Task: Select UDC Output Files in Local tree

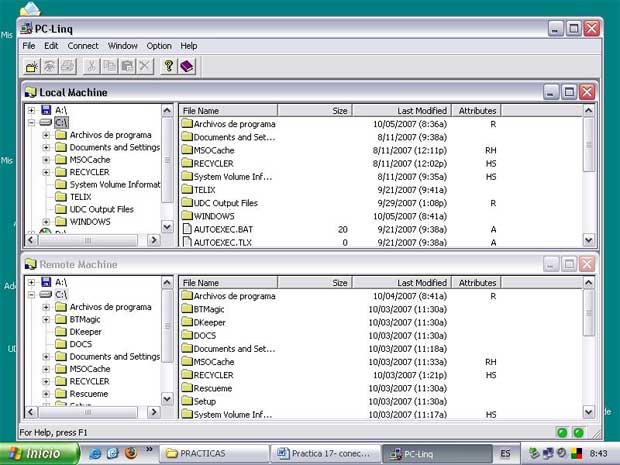Action: [102, 209]
